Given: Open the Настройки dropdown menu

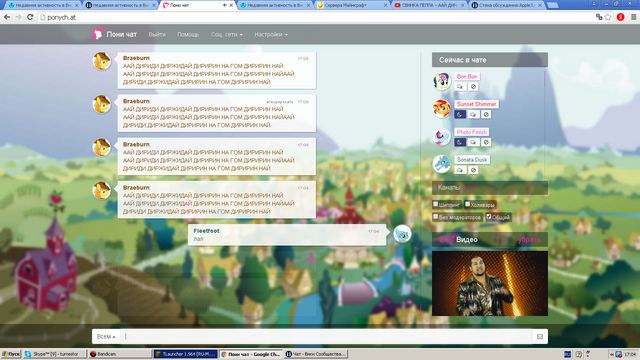Looking at the screenshot, I should point(271,34).
